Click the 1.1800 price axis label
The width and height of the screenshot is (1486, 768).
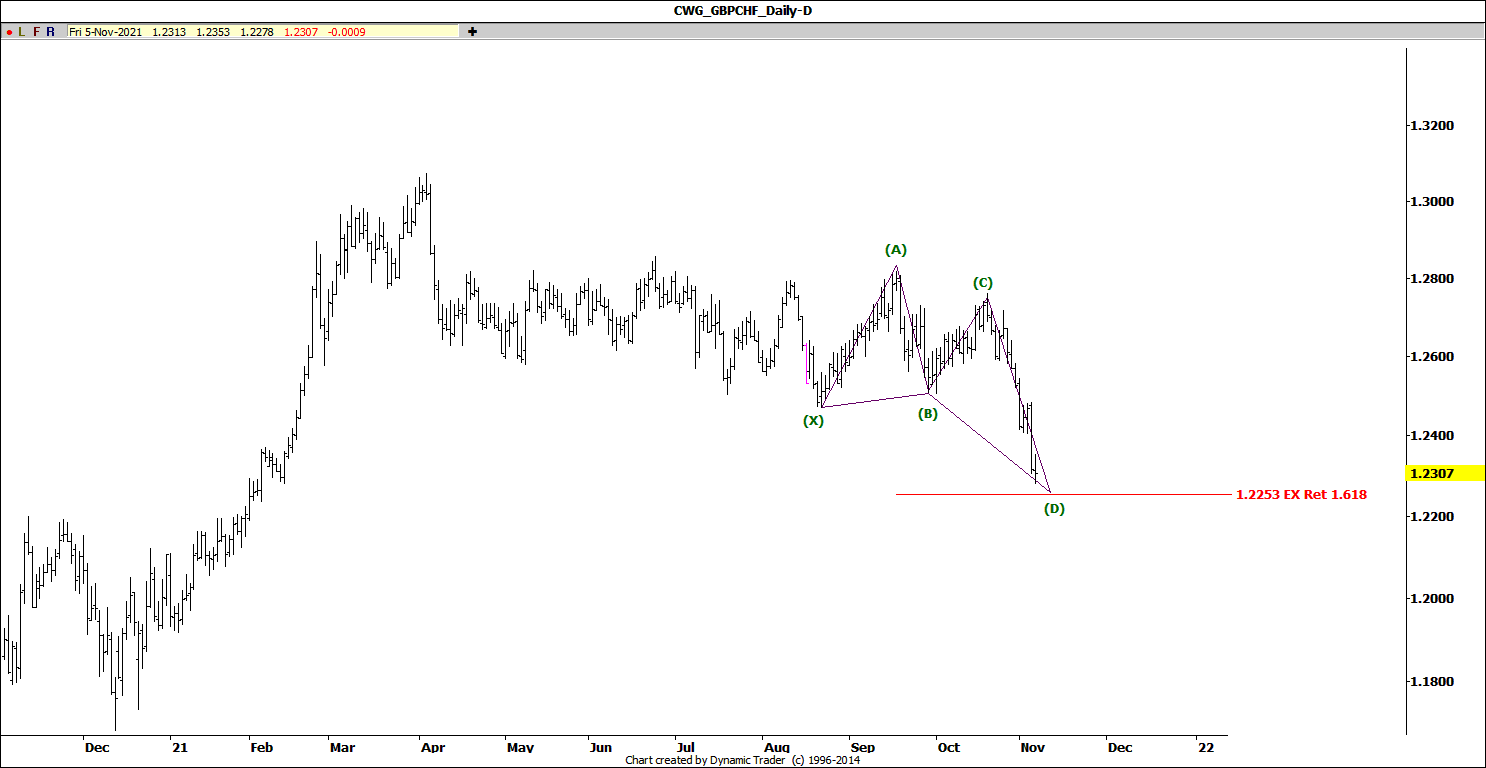(1431, 682)
